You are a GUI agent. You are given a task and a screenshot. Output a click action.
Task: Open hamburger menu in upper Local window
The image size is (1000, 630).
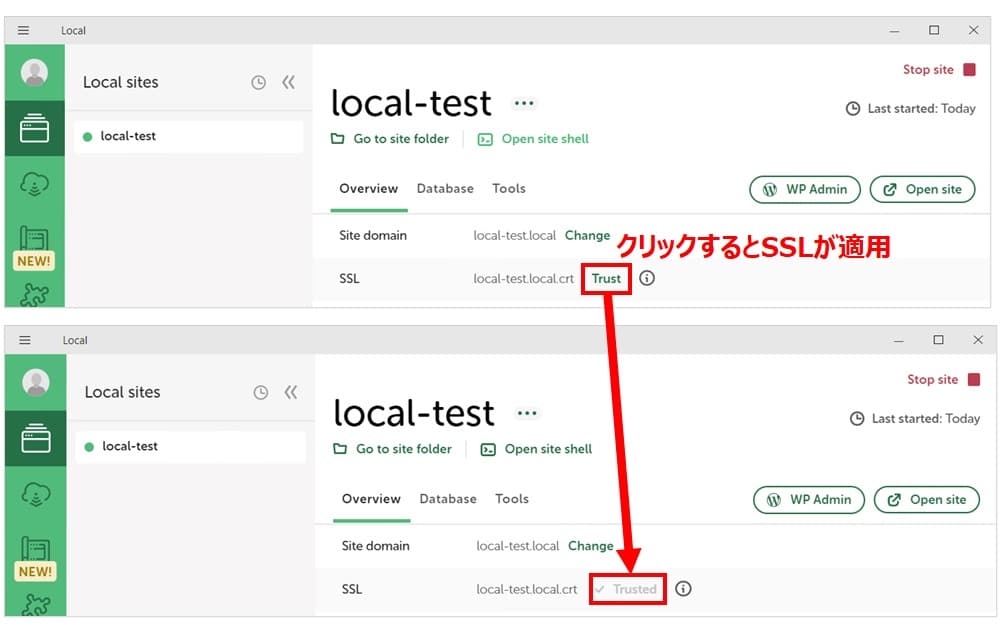(24, 31)
